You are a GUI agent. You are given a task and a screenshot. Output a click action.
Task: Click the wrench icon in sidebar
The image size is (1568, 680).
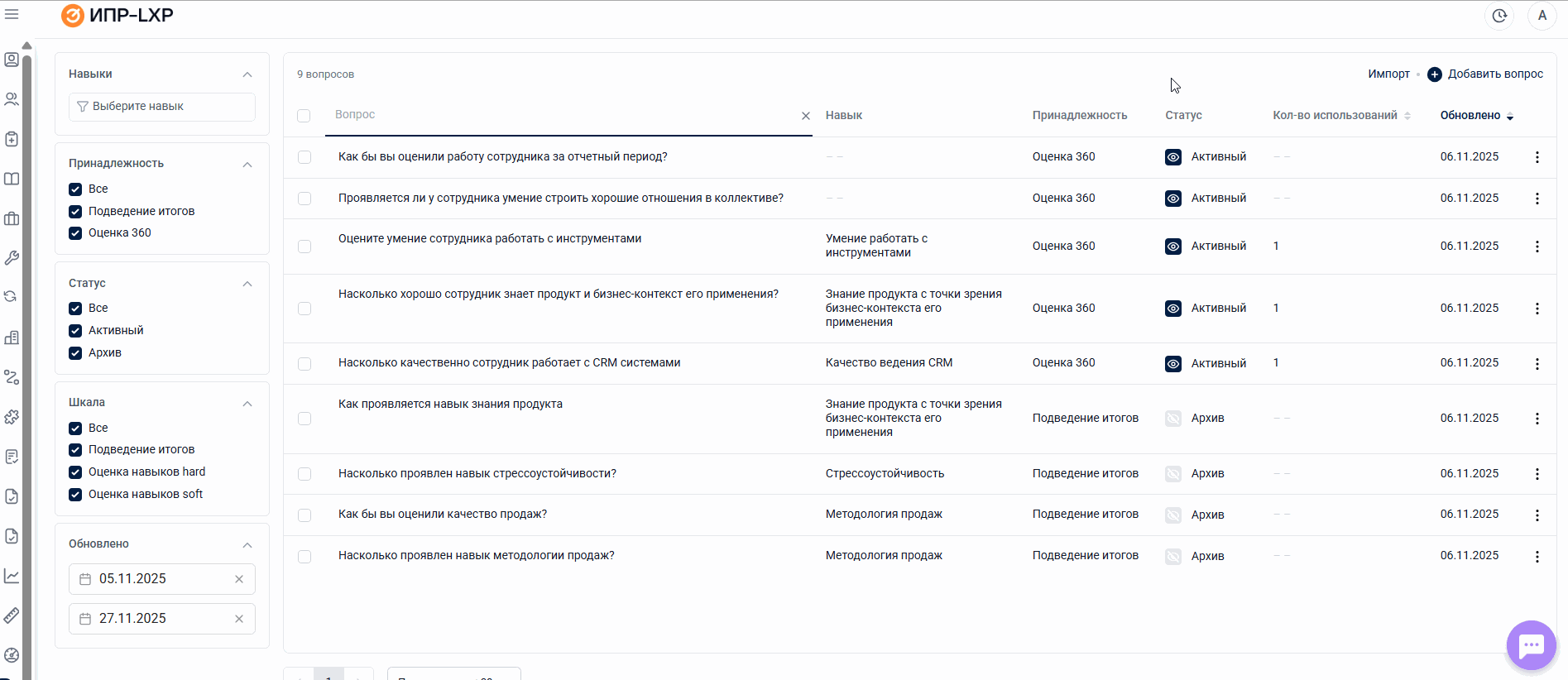click(12, 258)
